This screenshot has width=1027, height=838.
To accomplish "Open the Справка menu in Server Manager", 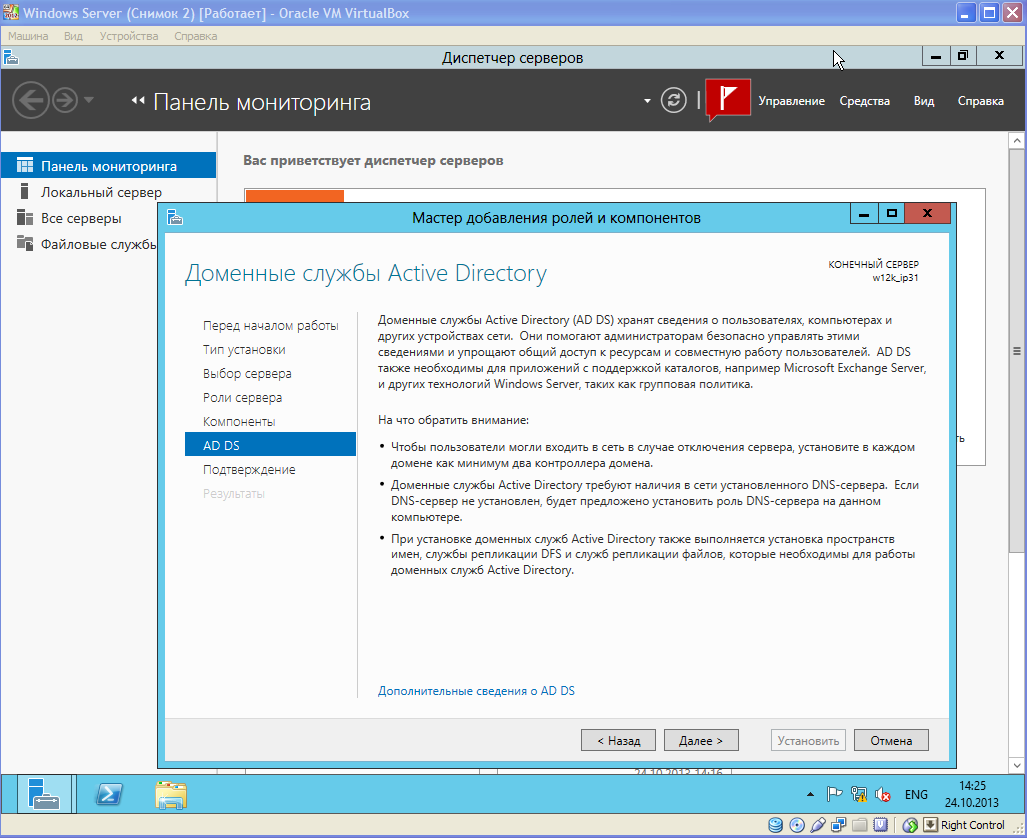I will coord(980,101).
